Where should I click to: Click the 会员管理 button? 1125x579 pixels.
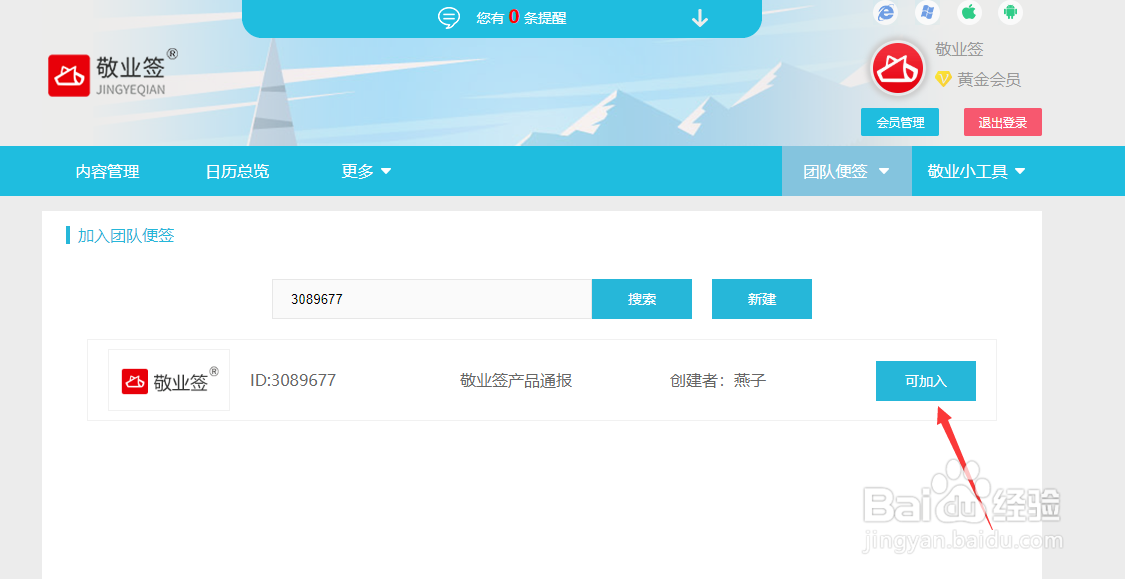click(x=900, y=122)
